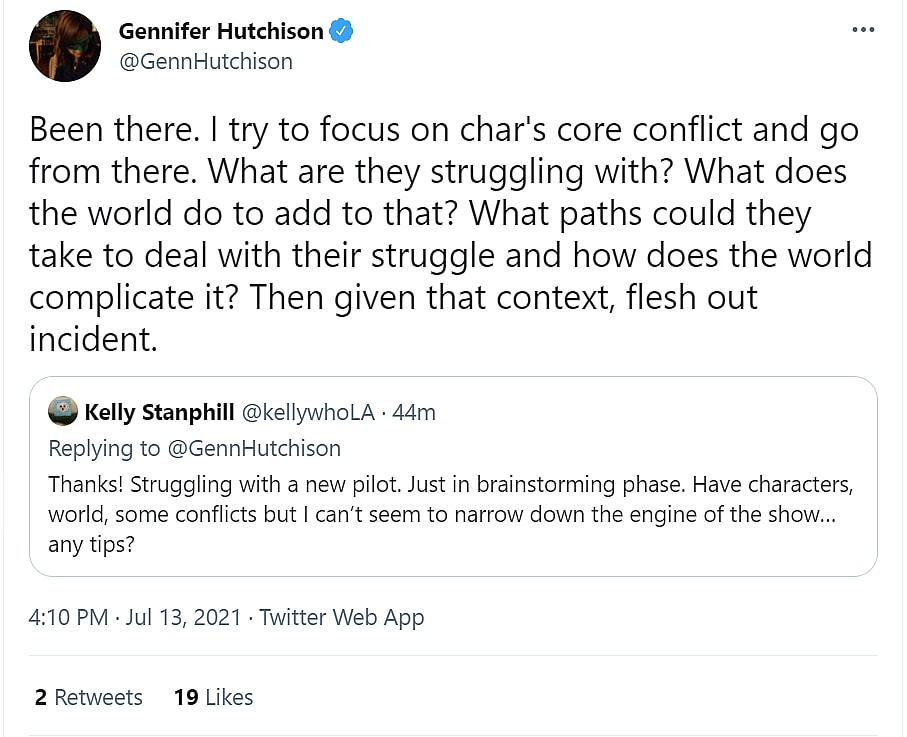View the 19 Likes list
Viewport: 907px width, 737px height.
[213, 697]
